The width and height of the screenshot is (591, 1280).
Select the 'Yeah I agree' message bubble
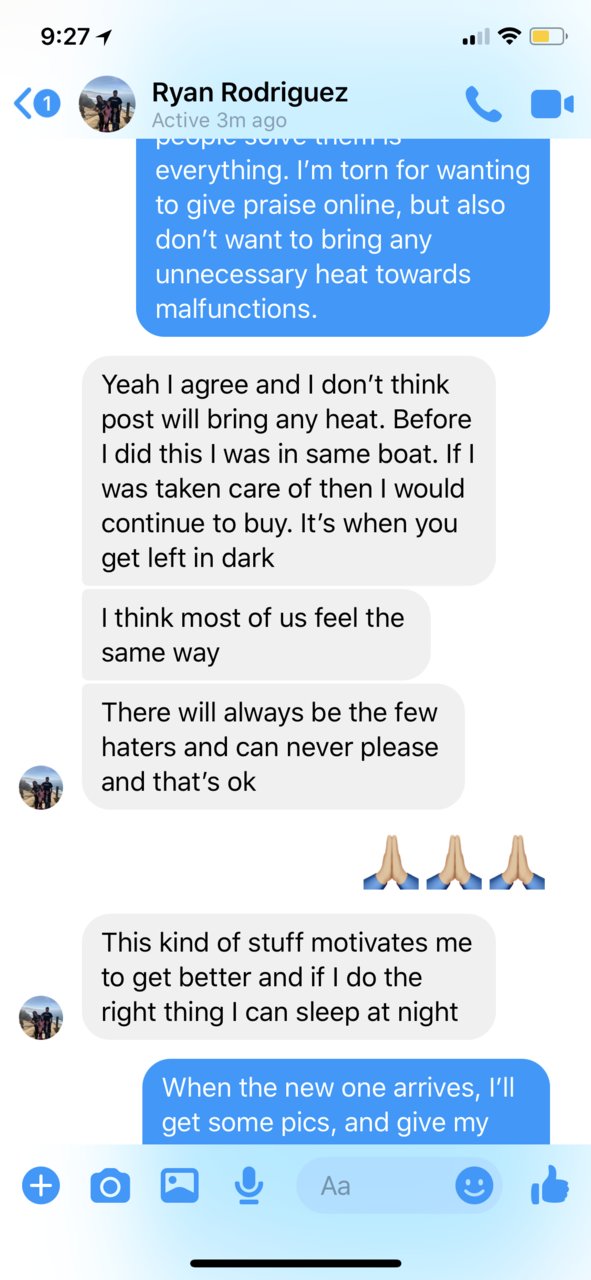(288, 471)
